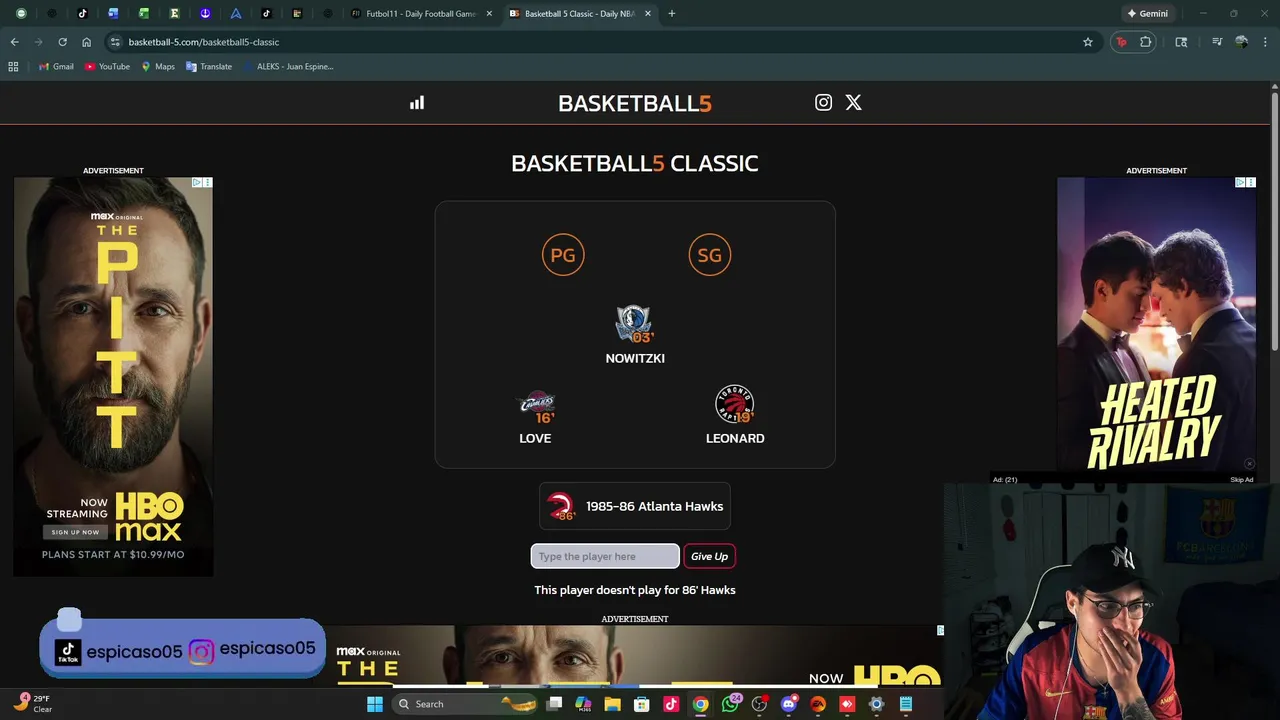Click the LEONARD player name
1280x720 pixels.
point(735,438)
